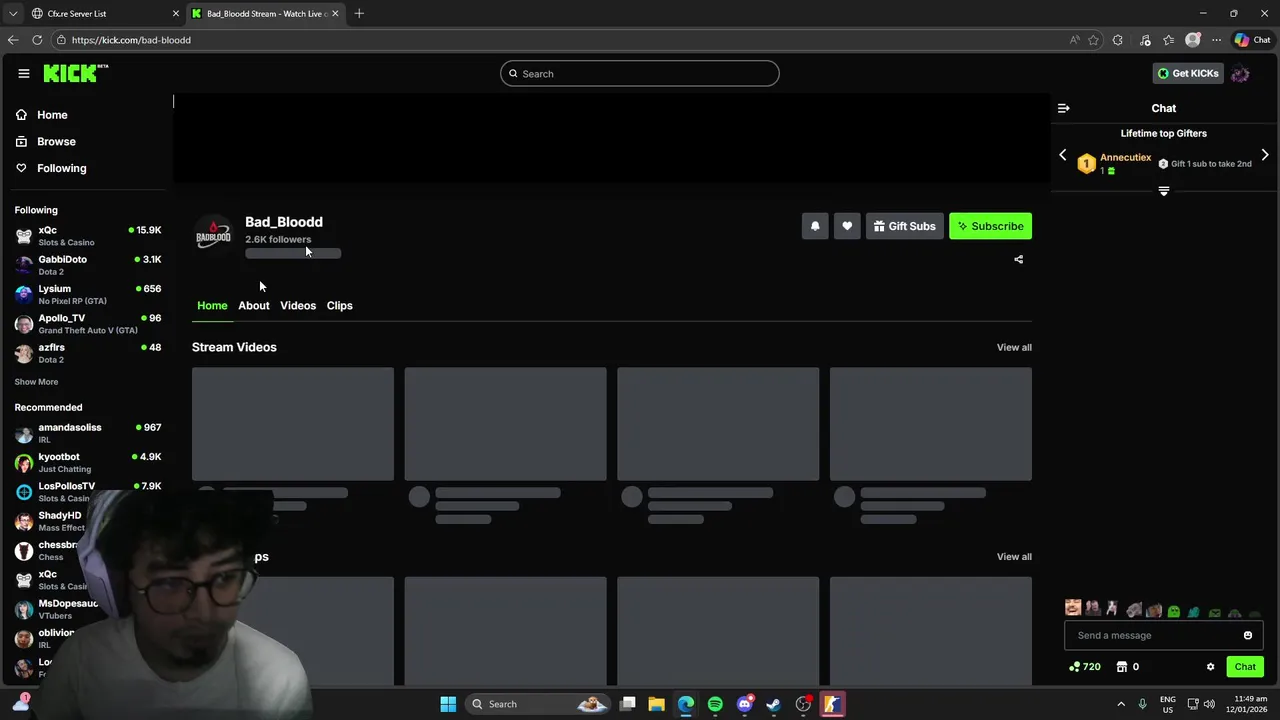Open Edge read aloud icon
This screenshot has width=1280, height=720.
pyautogui.click(x=1074, y=40)
